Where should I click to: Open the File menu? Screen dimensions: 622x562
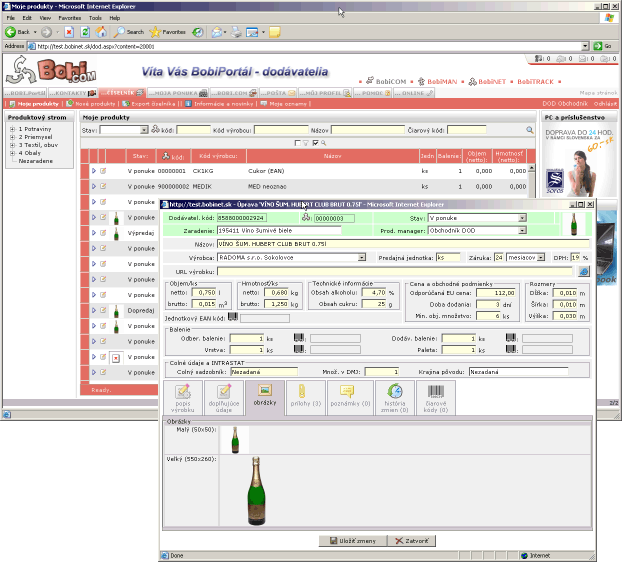[x=10, y=18]
